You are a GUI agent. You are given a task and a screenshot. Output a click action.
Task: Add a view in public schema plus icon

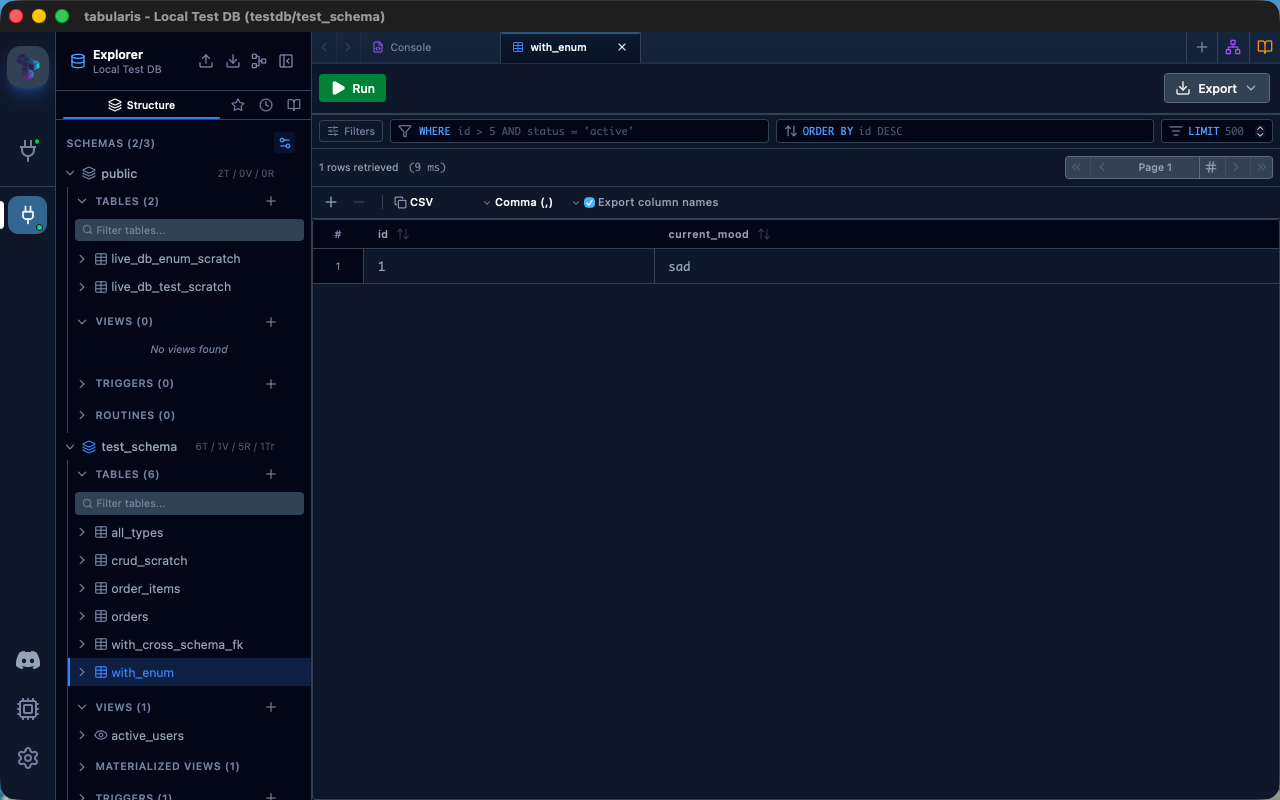click(271, 322)
